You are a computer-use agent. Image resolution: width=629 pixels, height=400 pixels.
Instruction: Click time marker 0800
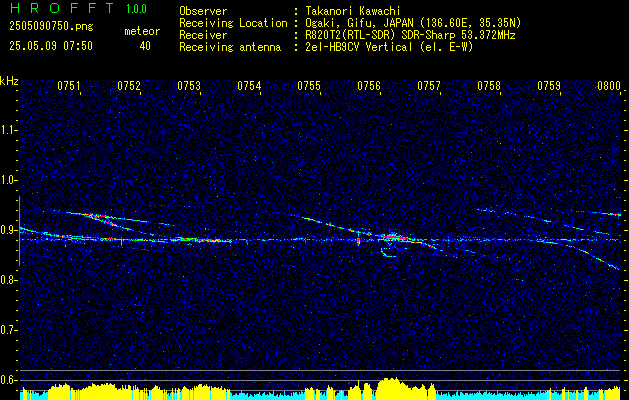coord(609,86)
